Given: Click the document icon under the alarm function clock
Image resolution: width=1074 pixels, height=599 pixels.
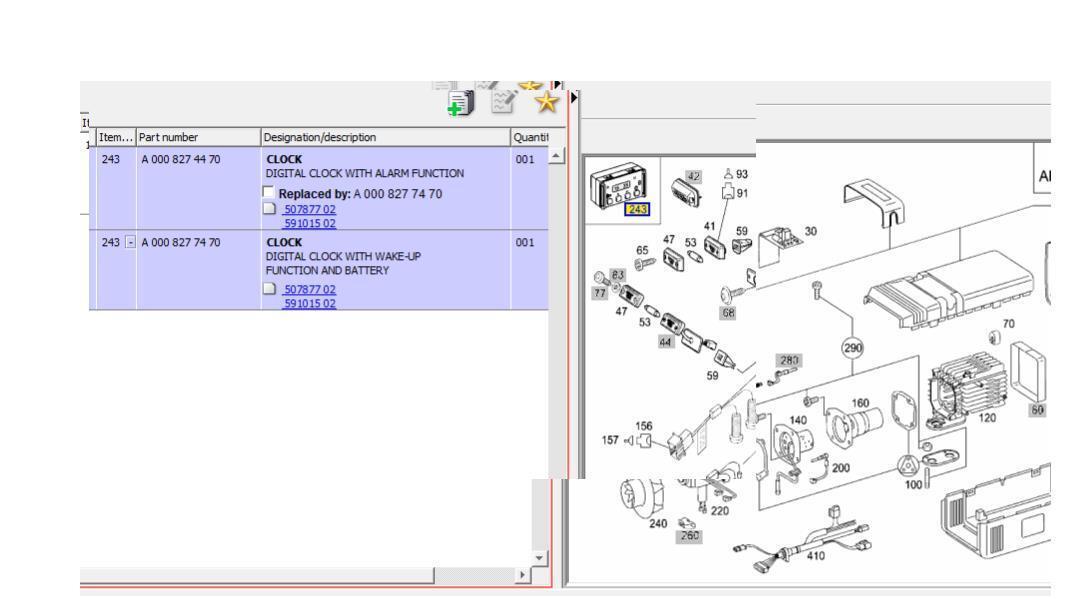Looking at the screenshot, I should 268,208.
